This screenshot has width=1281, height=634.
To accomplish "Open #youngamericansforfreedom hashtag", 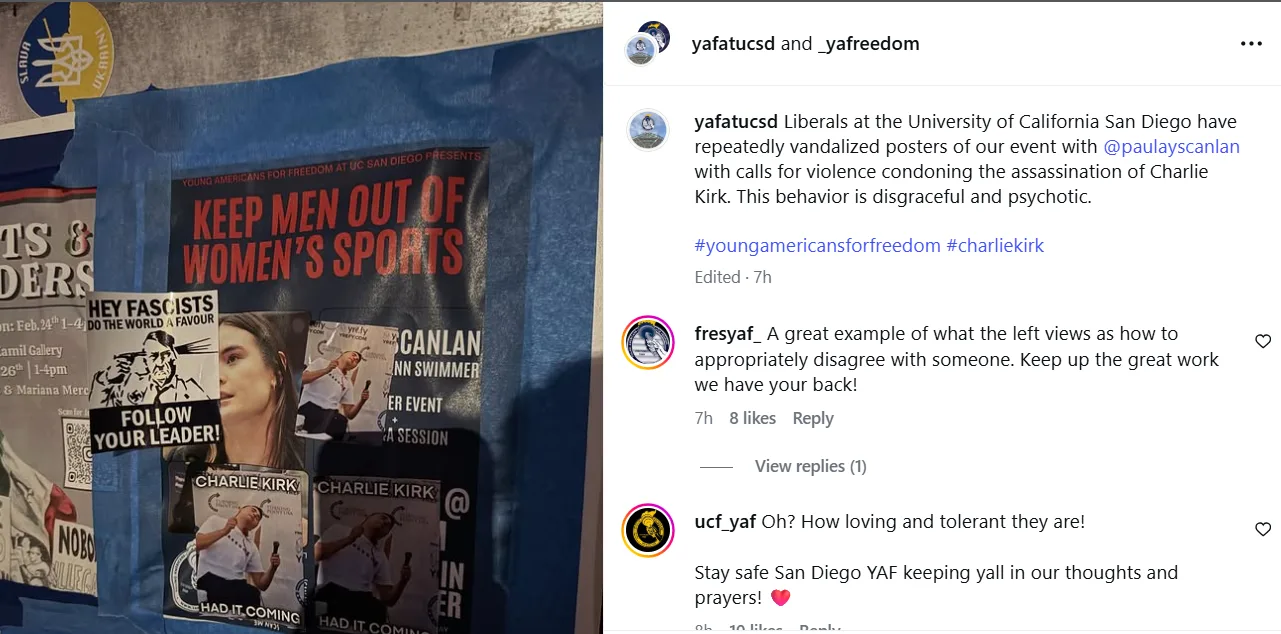I will 818,245.
